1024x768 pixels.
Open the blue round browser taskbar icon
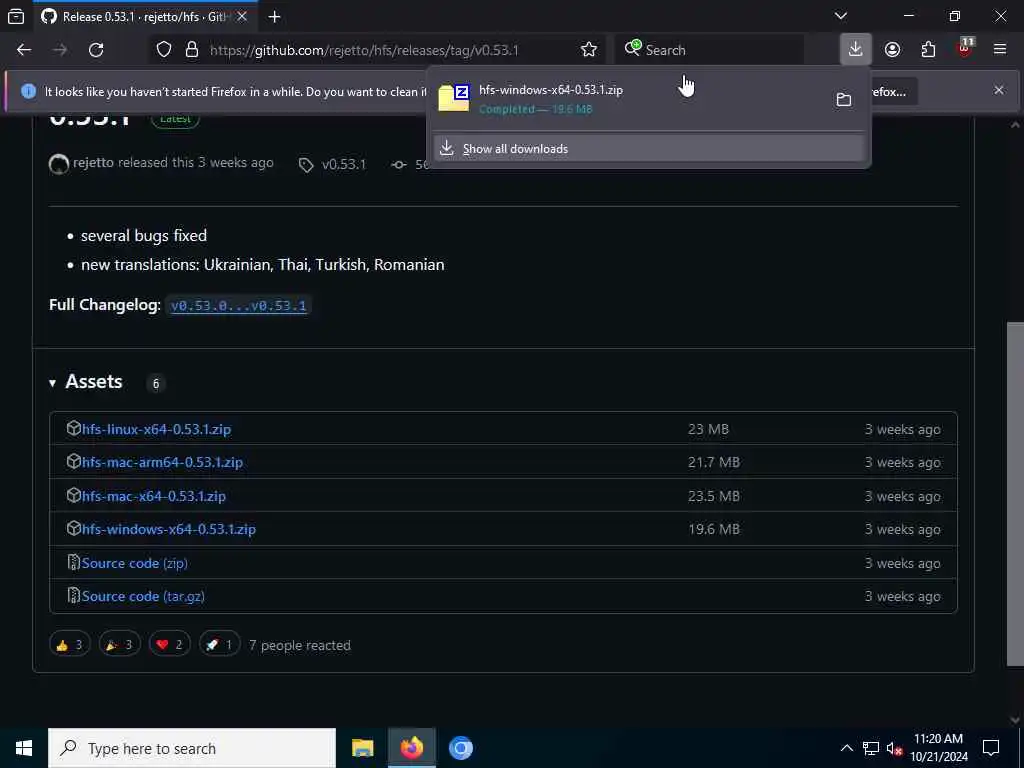tap(460, 748)
